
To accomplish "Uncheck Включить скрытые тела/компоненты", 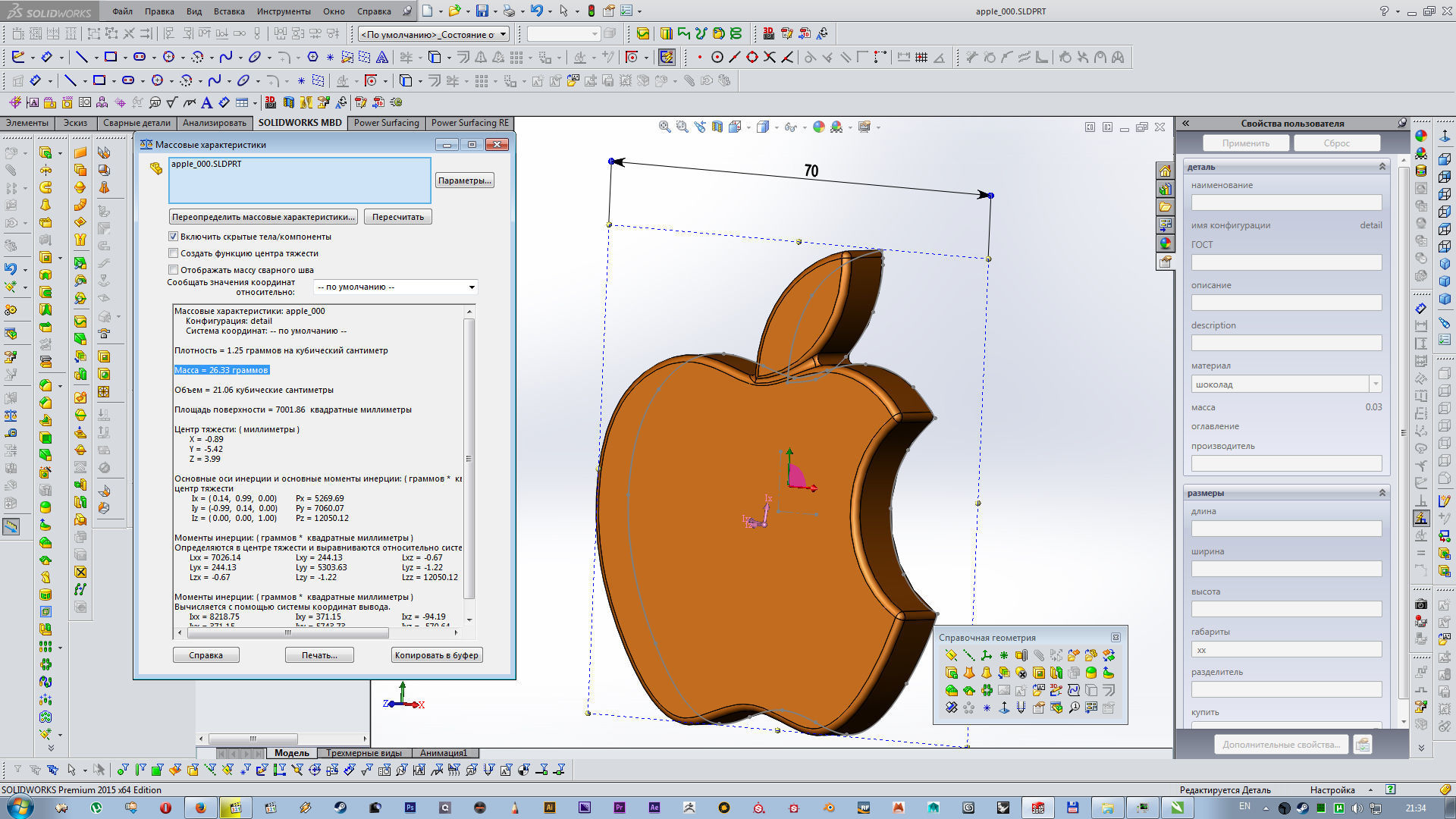I will click(x=174, y=236).
